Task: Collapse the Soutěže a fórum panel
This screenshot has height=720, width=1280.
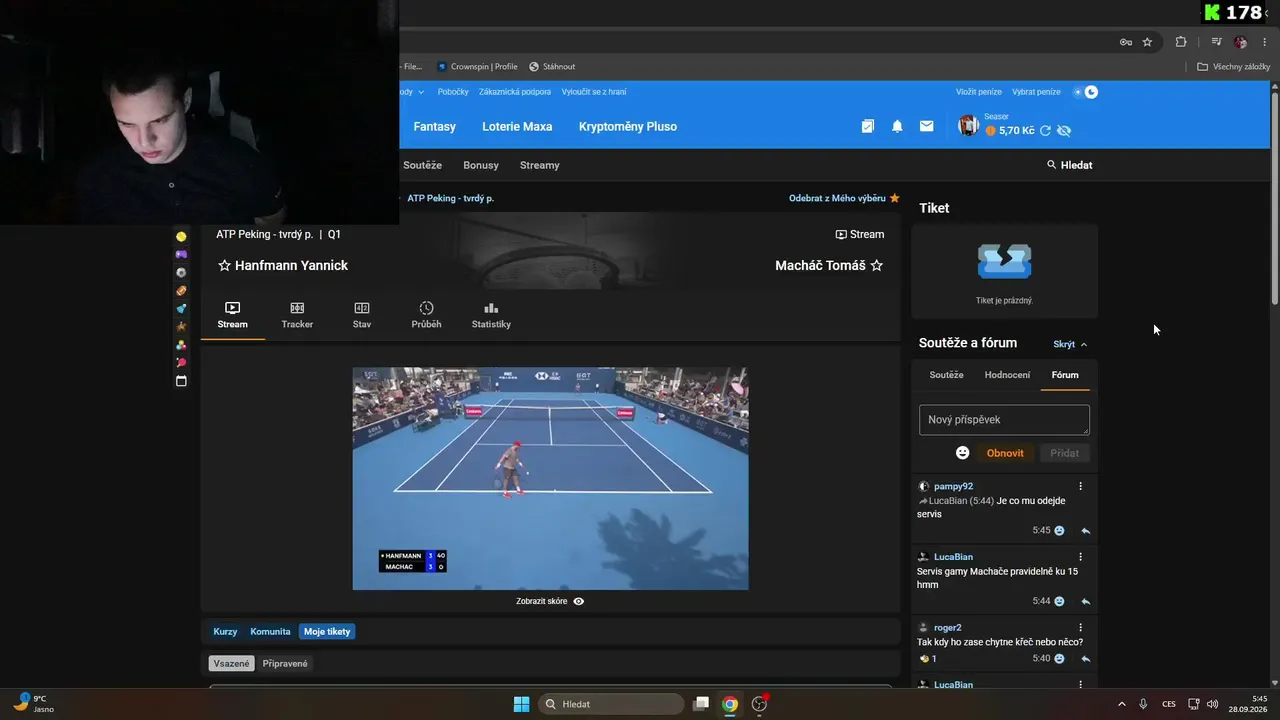Action: point(1070,344)
